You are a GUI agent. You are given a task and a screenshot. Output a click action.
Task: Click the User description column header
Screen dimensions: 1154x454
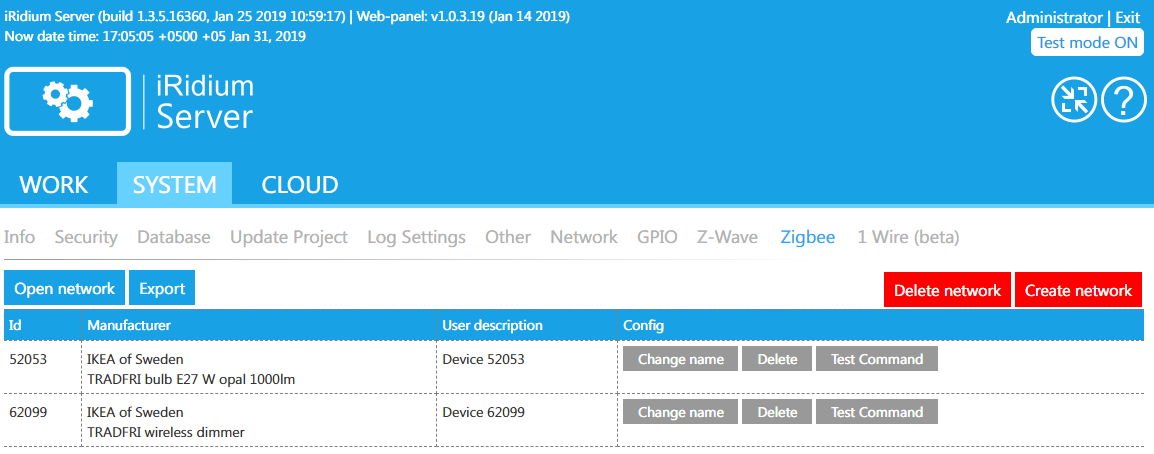pos(526,324)
